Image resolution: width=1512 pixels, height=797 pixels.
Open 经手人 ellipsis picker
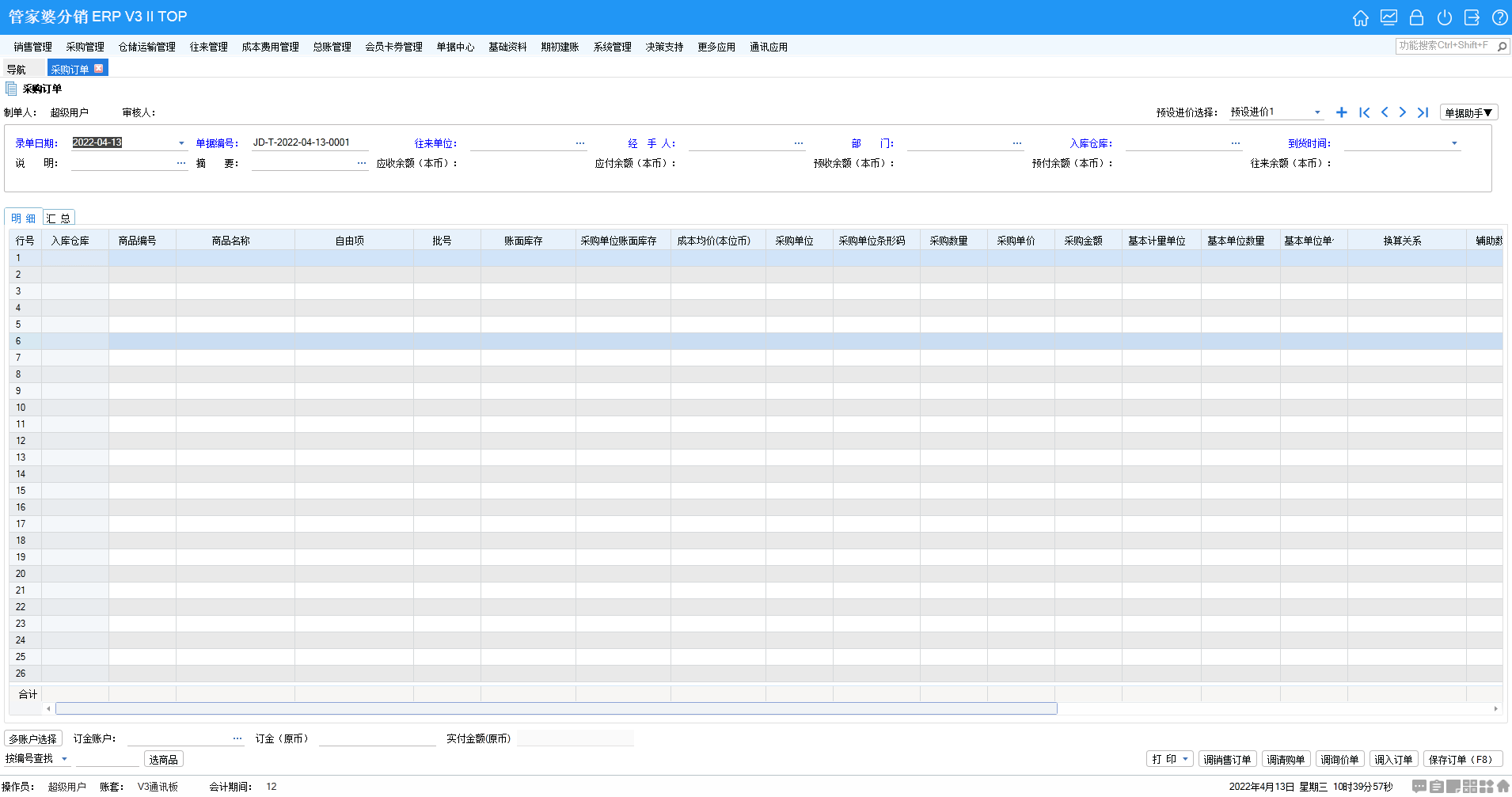click(x=799, y=143)
